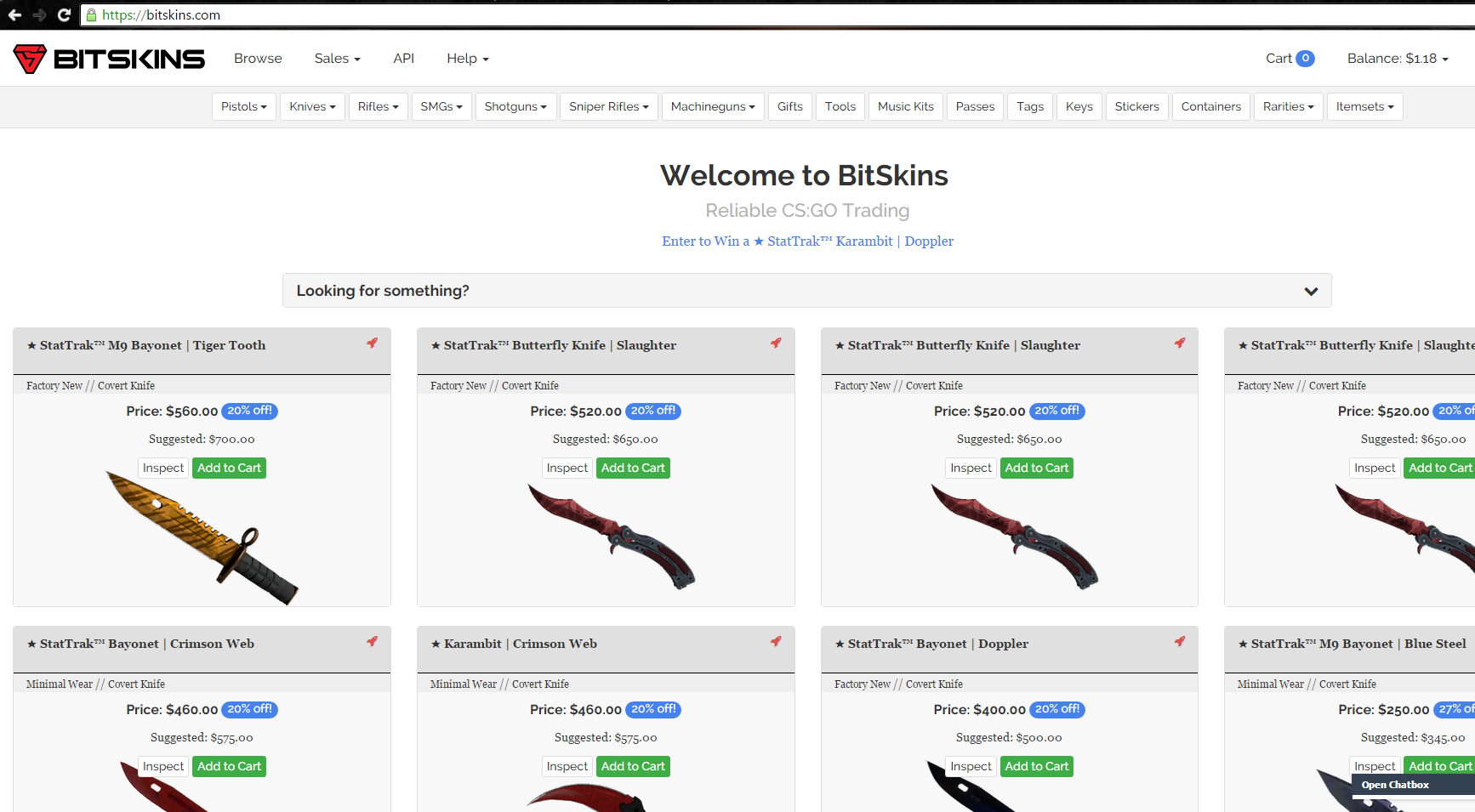Image resolution: width=1475 pixels, height=812 pixels.
Task: Open the Karambit Crimson Web title
Action: pos(514,644)
